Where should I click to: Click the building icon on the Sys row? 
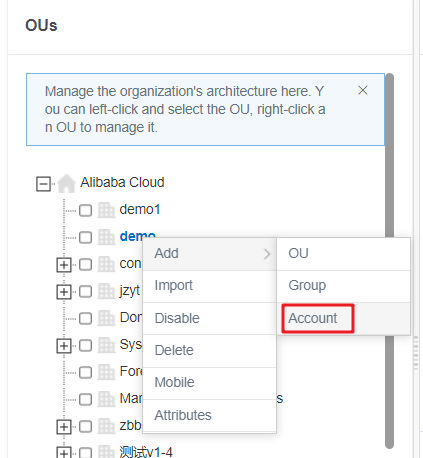click(106, 345)
